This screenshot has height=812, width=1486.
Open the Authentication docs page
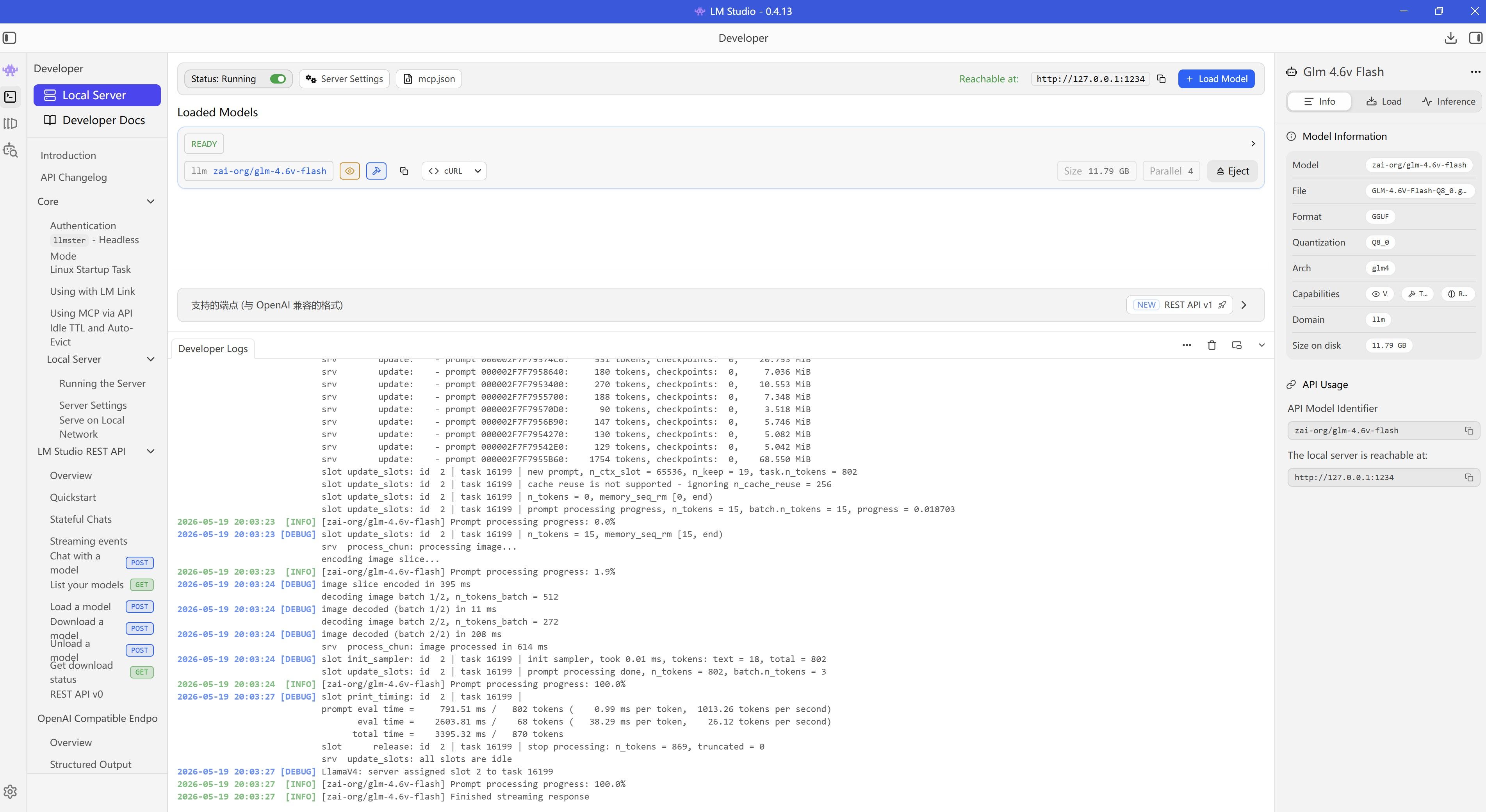tap(82, 226)
